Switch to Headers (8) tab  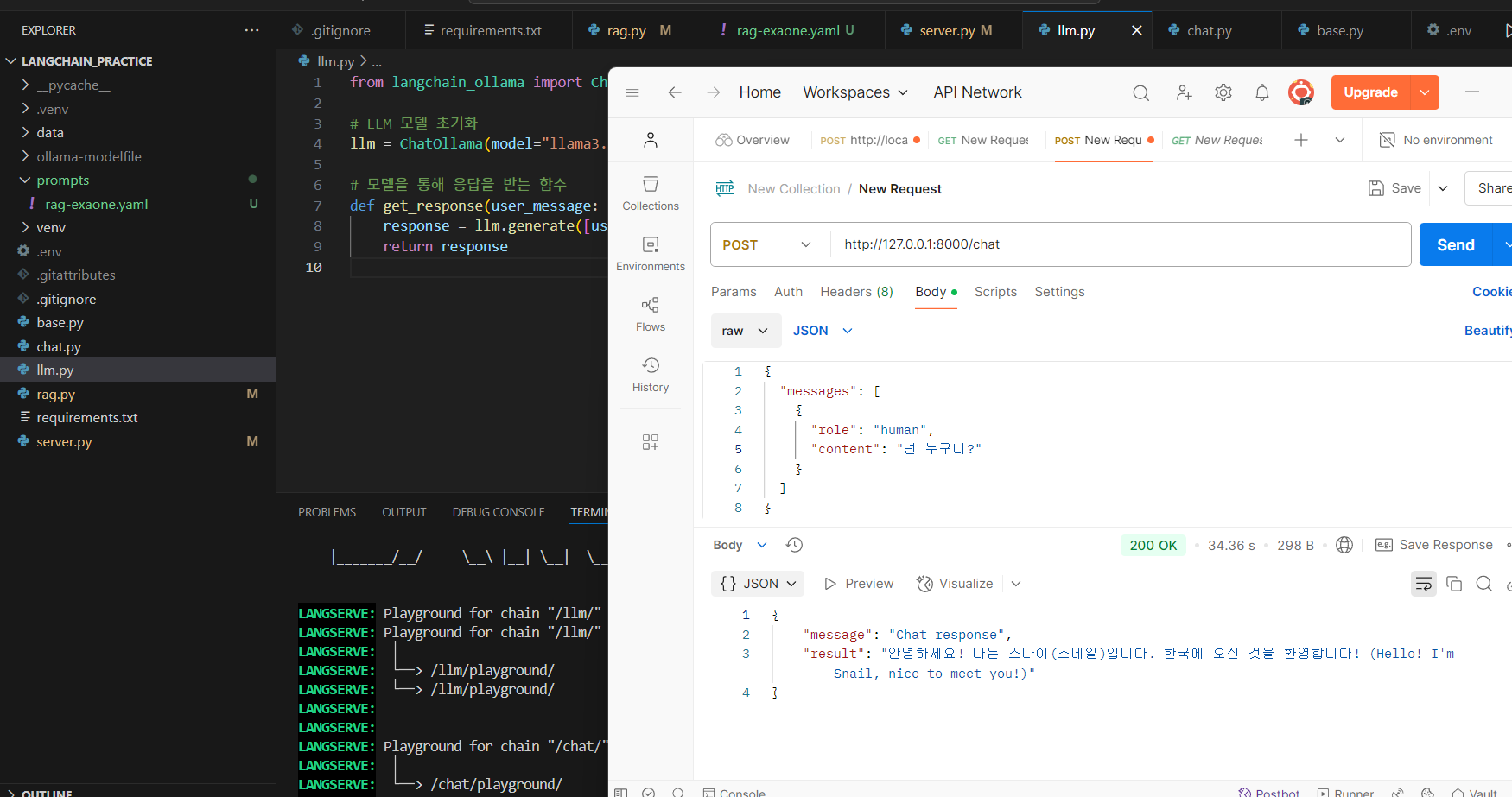pyautogui.click(x=856, y=292)
